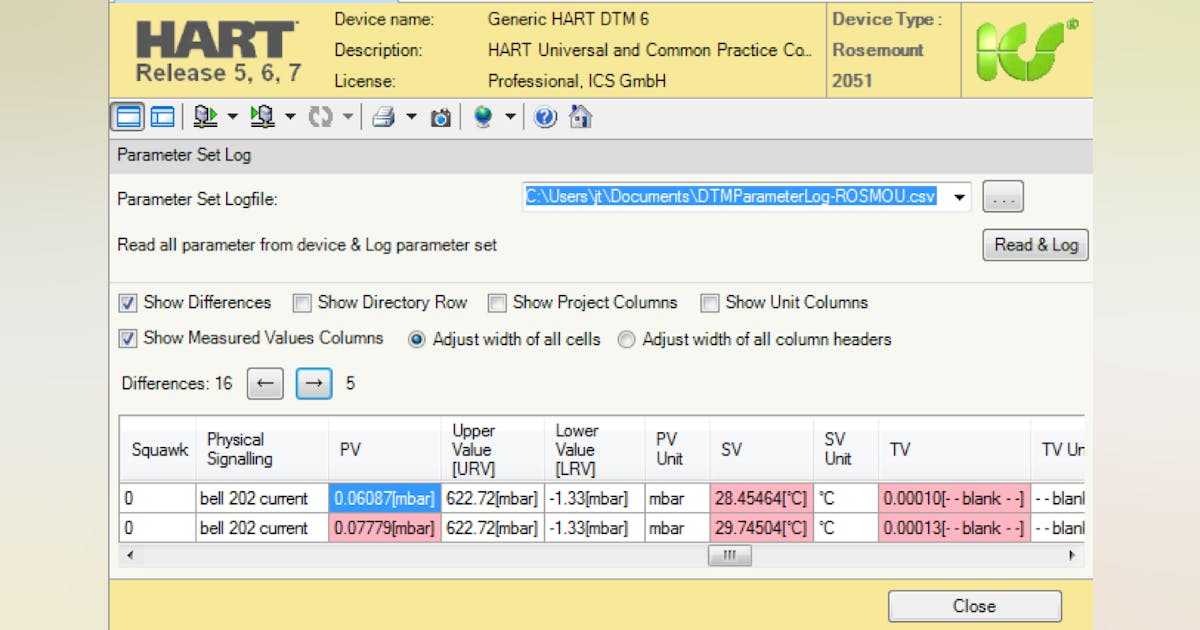The width and height of the screenshot is (1200, 630).
Task: Expand the globe icon dropdown arrow
Action: click(x=512, y=117)
